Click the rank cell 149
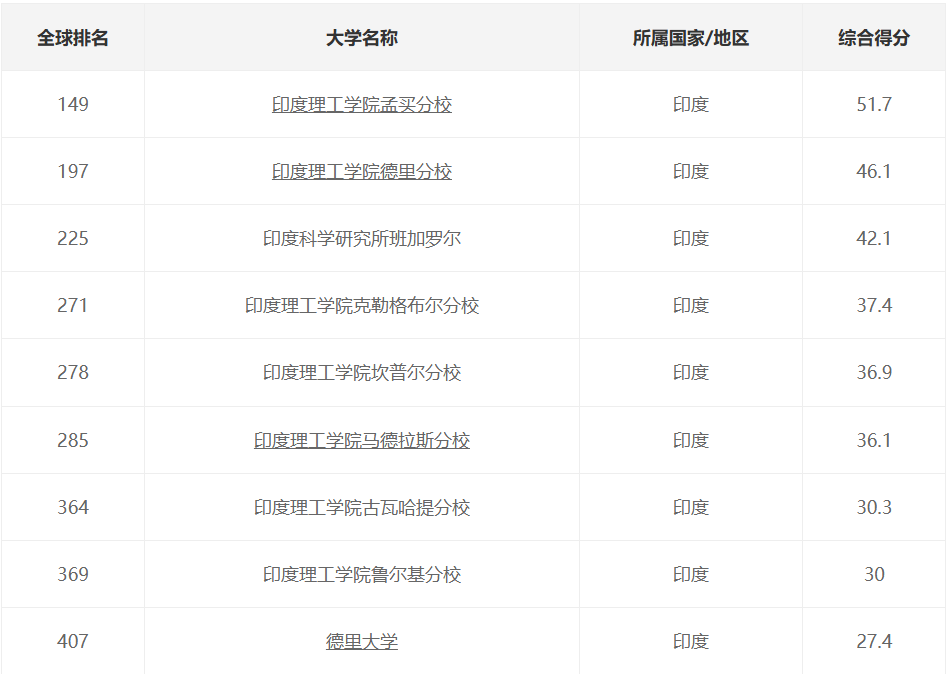The width and height of the screenshot is (946, 674). (x=72, y=104)
